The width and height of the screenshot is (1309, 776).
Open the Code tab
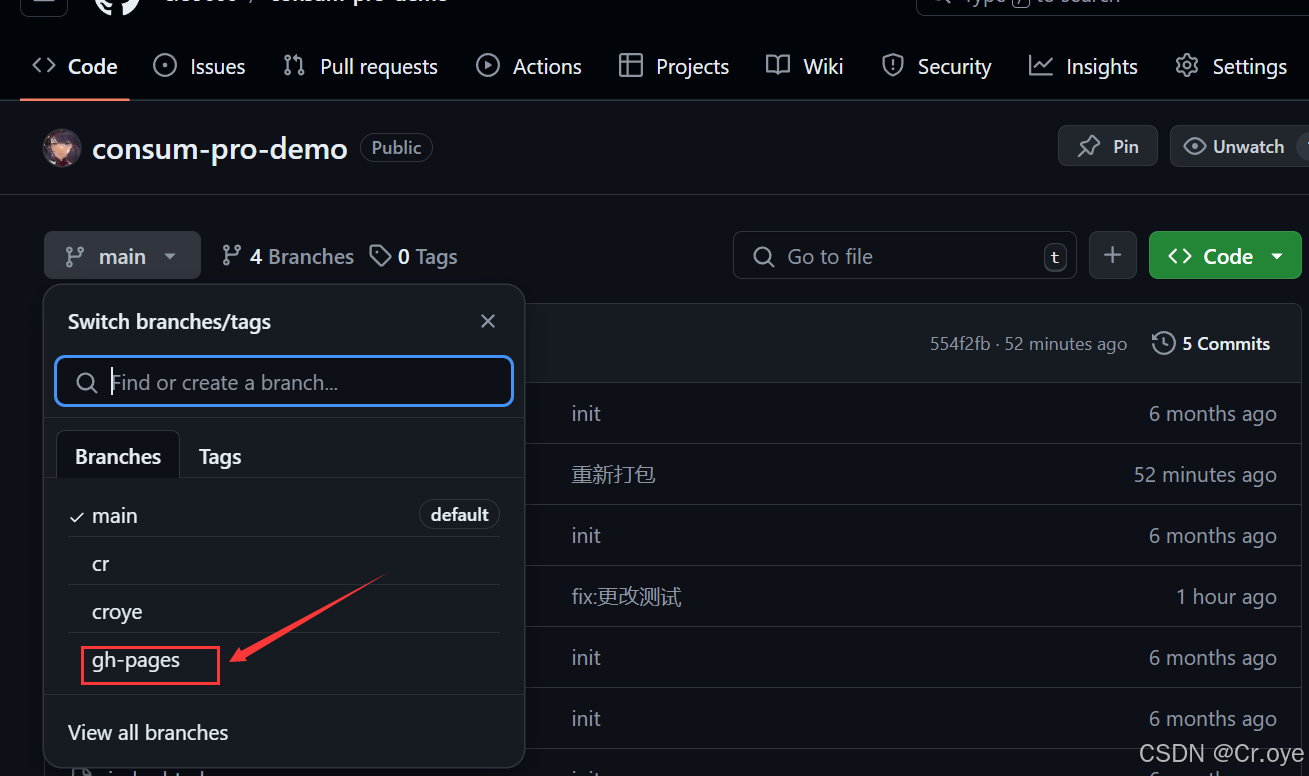(75, 66)
